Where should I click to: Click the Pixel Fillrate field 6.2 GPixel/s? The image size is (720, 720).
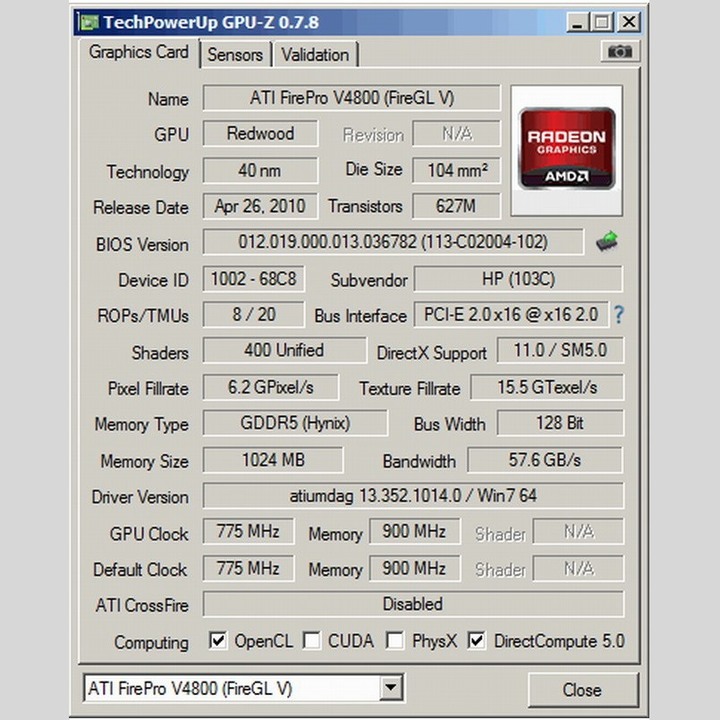click(271, 387)
